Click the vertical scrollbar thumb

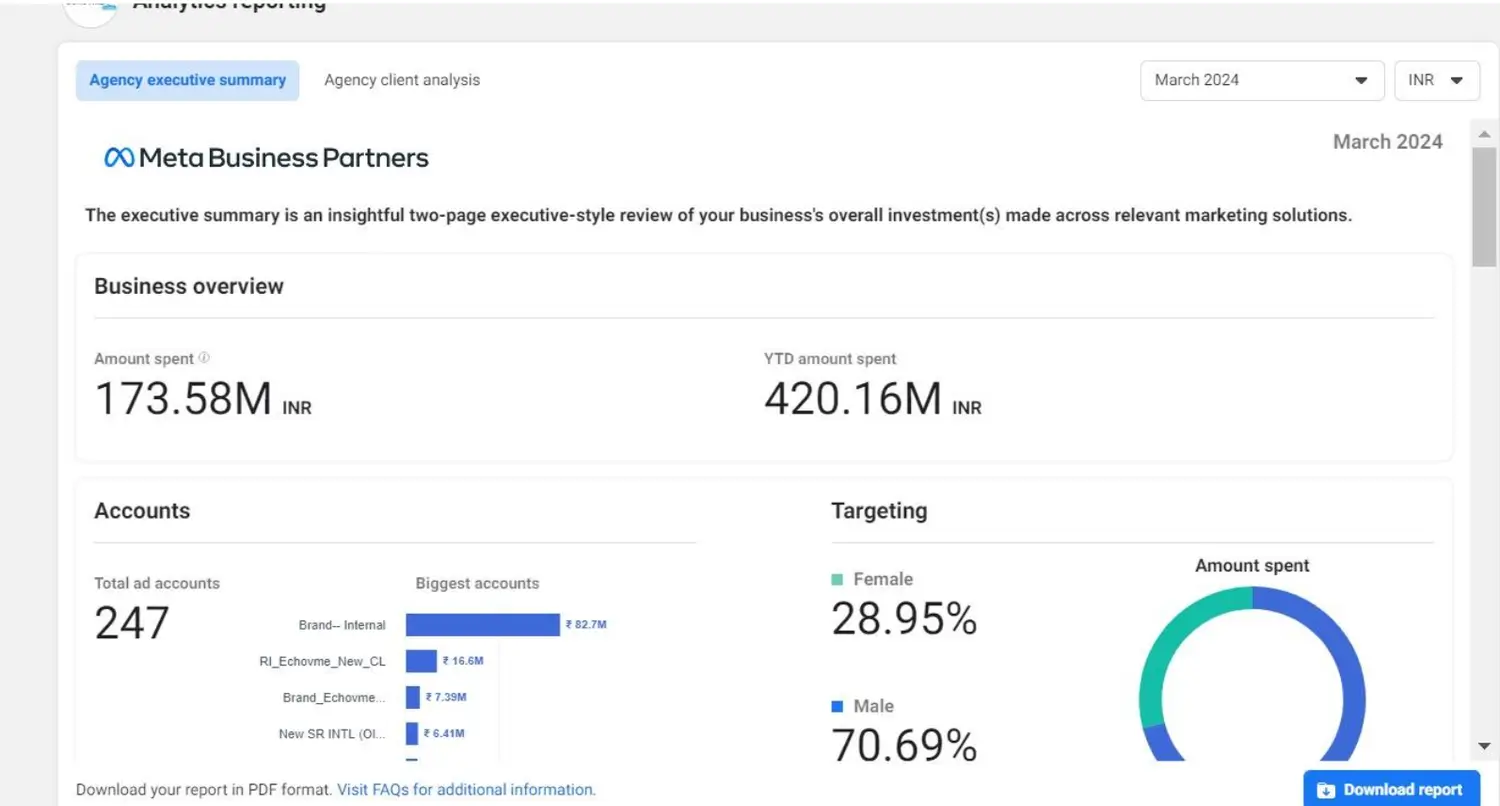pos(1484,205)
